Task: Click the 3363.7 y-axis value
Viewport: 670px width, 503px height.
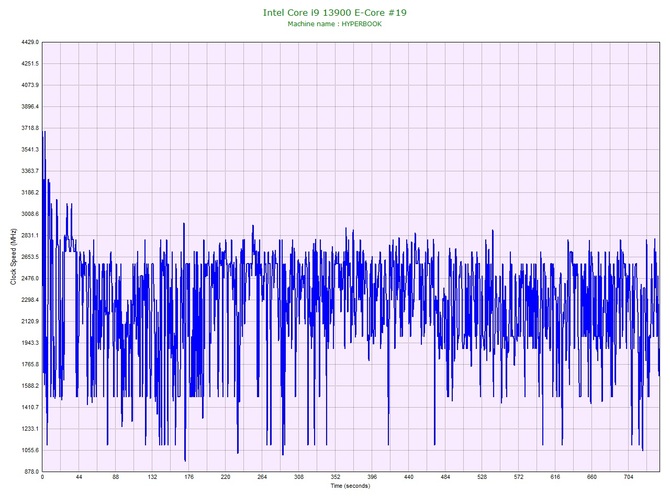Action: tap(30, 171)
